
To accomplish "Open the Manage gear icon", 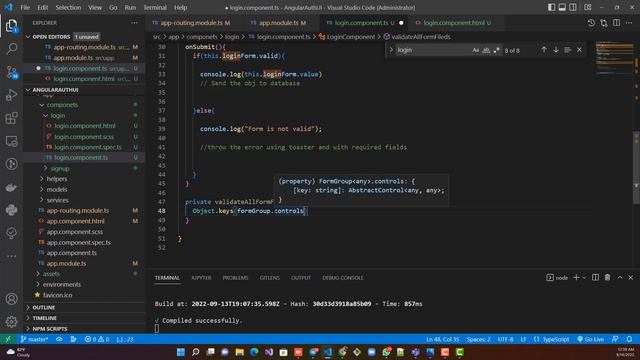I will point(11,322).
